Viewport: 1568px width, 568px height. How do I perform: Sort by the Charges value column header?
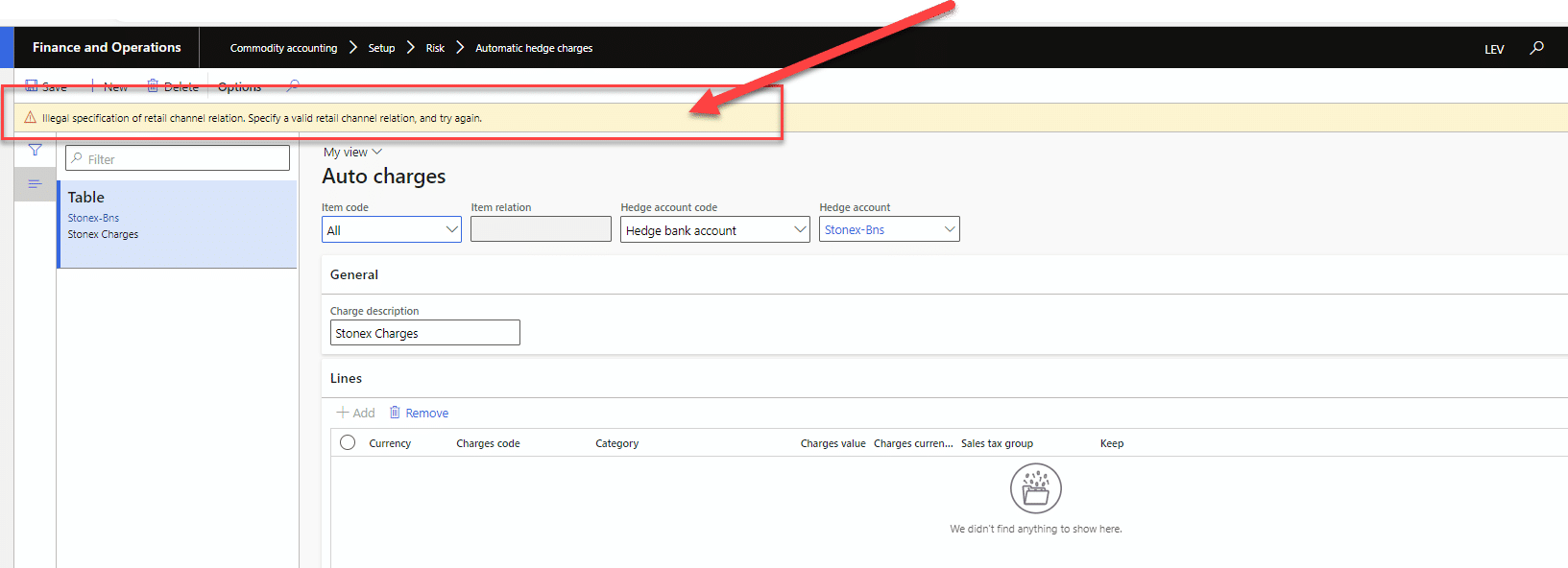(x=832, y=443)
